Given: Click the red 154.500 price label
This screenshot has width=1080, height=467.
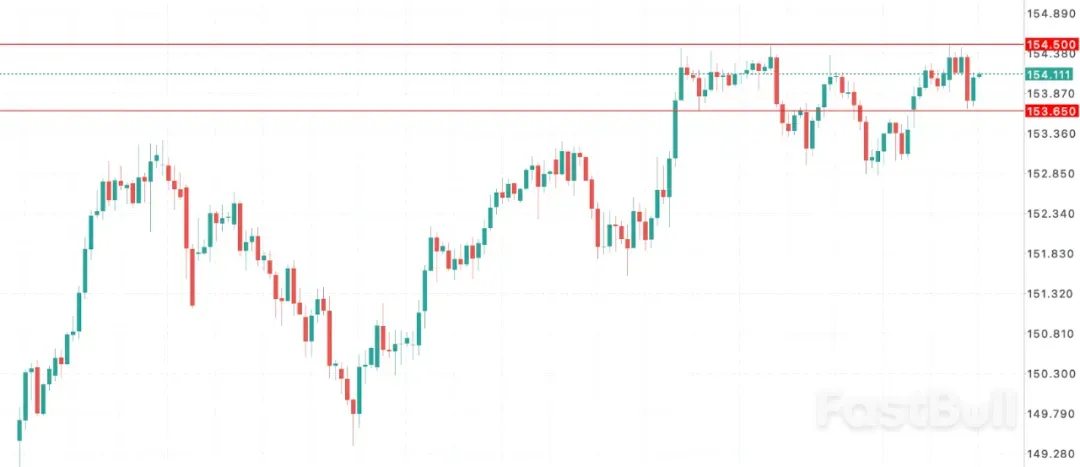Looking at the screenshot, I should pos(1050,45).
